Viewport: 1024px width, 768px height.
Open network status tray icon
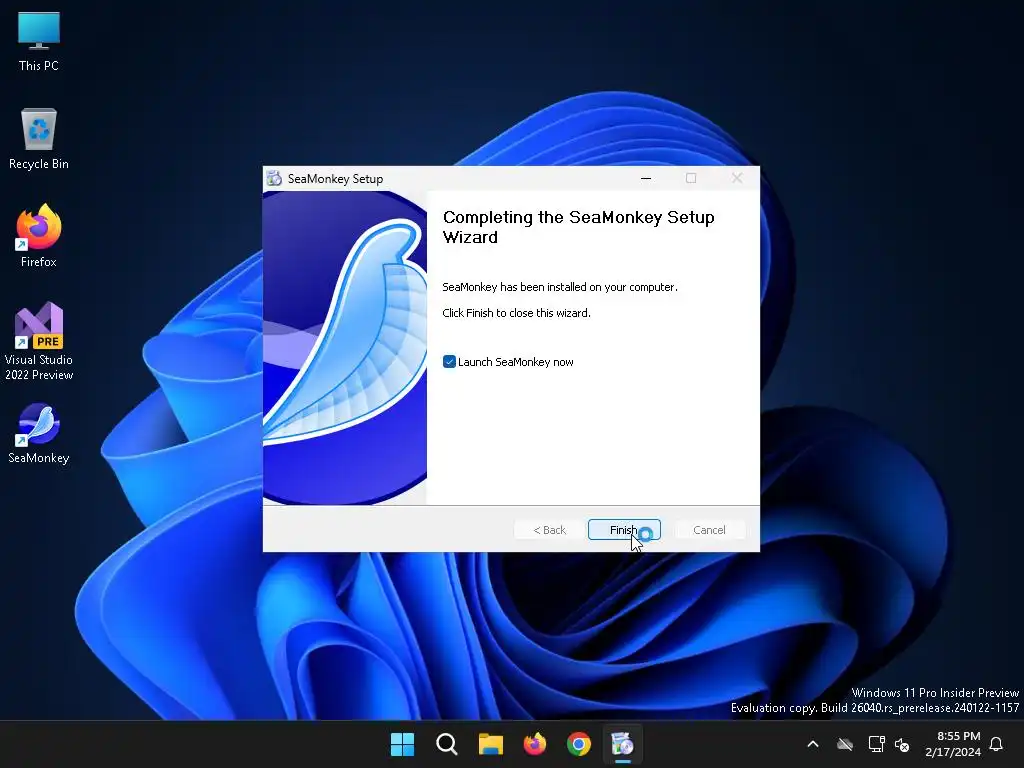point(876,744)
